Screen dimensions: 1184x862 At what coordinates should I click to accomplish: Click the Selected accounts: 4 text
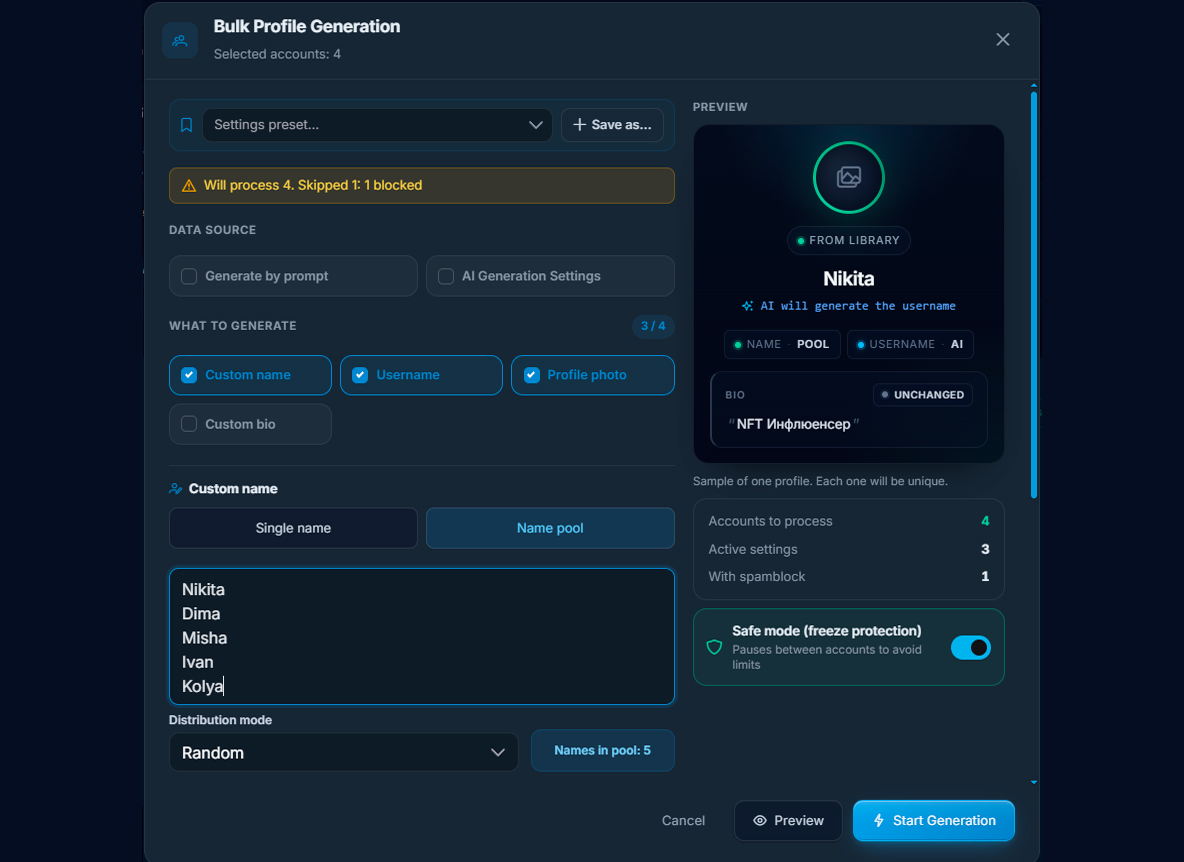coord(277,54)
